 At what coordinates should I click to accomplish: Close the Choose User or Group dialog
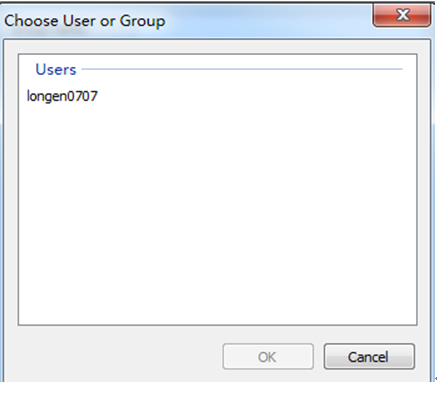point(402,15)
